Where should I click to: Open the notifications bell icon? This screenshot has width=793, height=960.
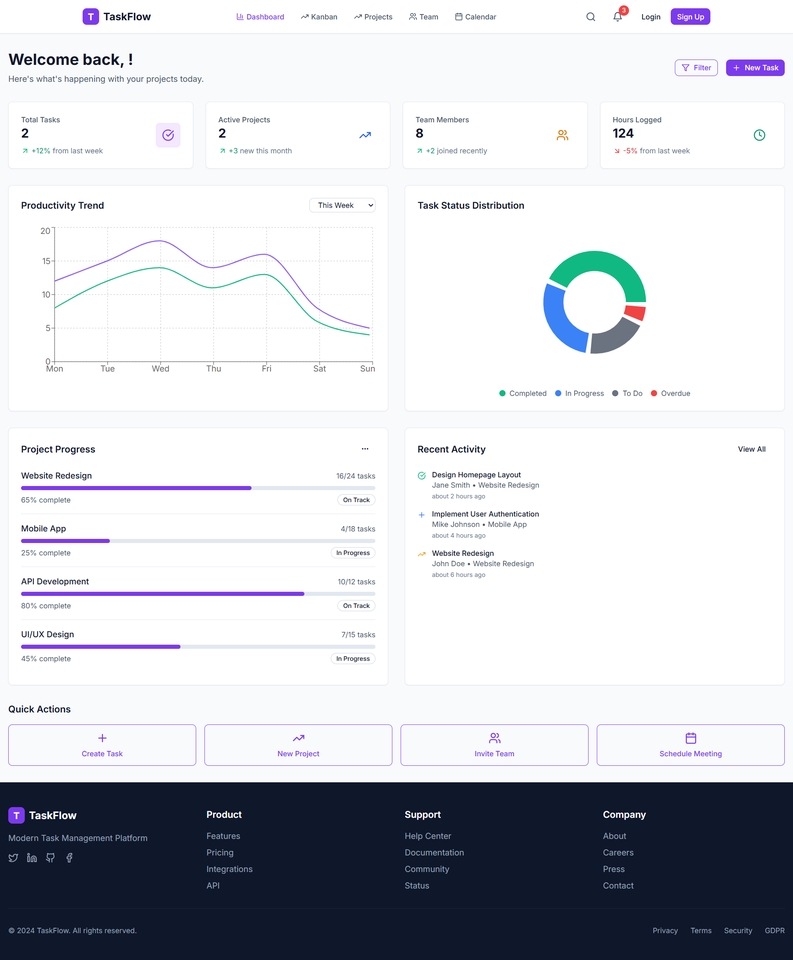[x=617, y=17]
